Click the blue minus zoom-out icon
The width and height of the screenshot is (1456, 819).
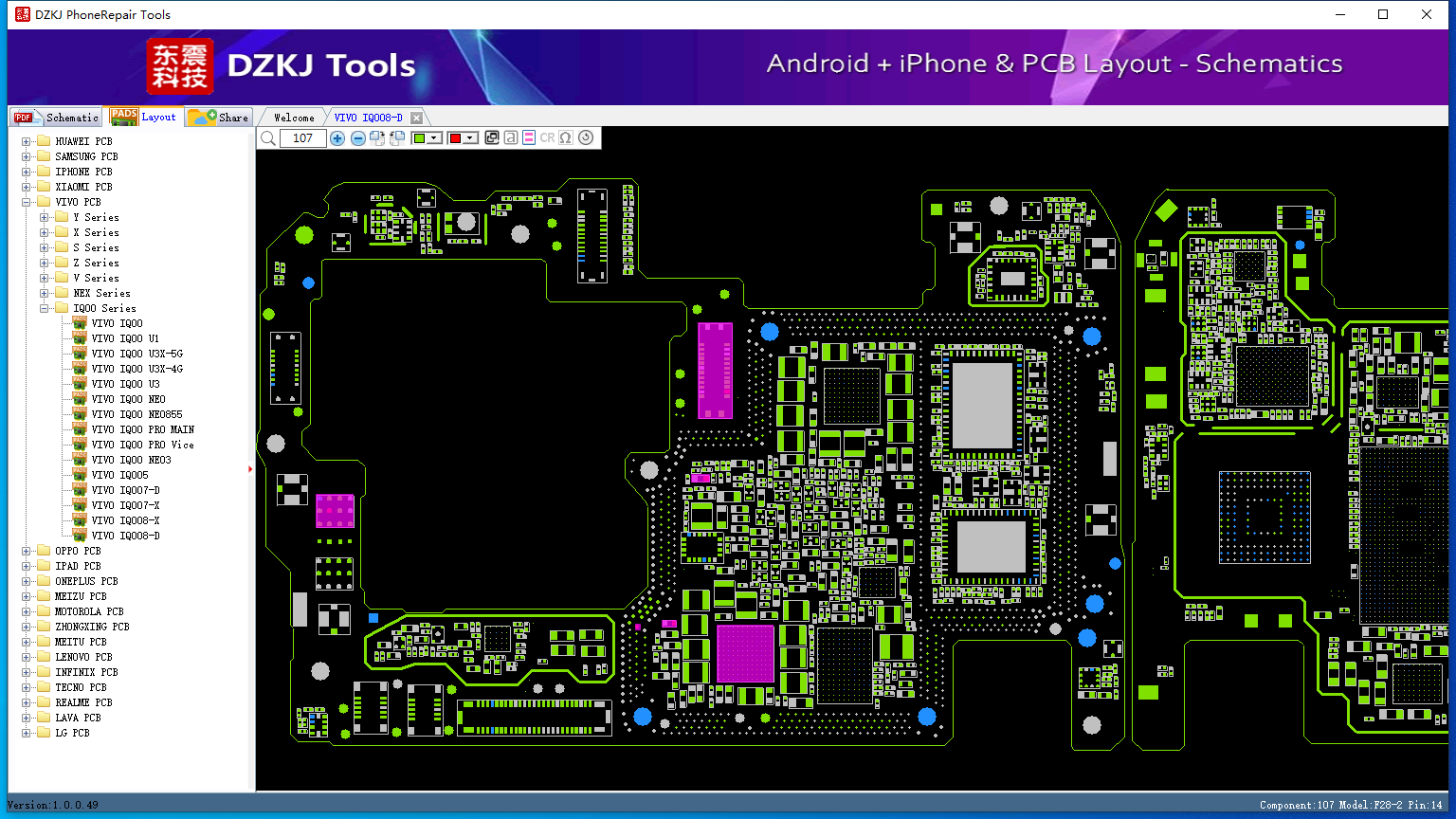coord(358,138)
